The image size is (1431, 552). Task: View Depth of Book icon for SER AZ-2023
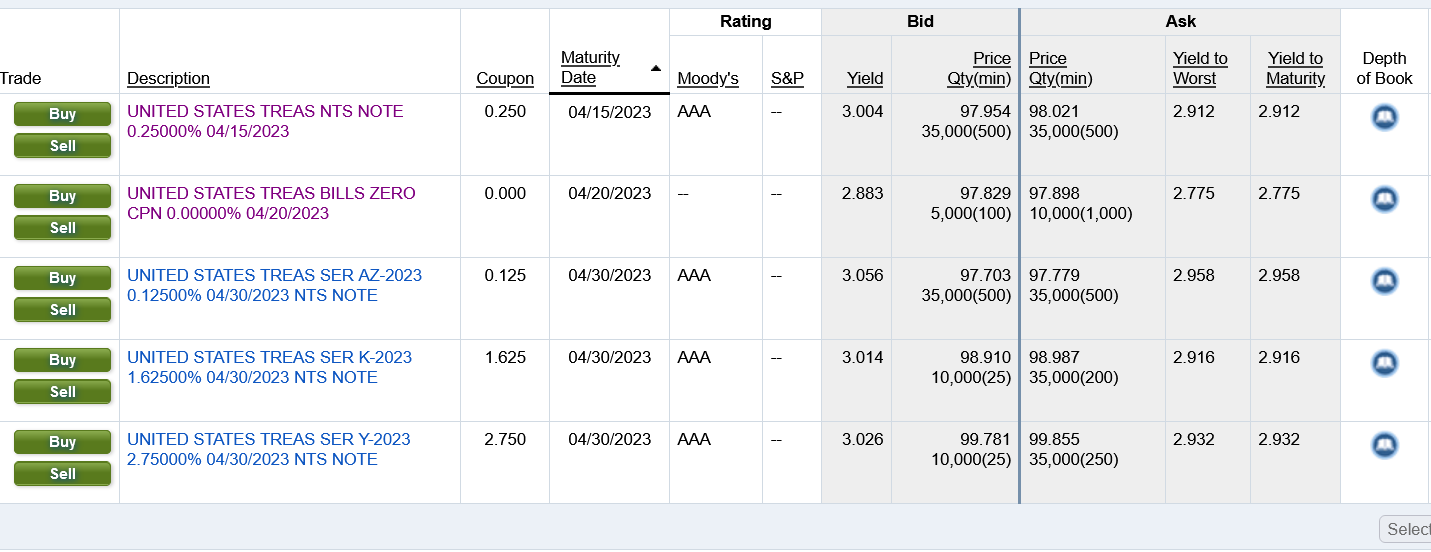pos(1384,282)
